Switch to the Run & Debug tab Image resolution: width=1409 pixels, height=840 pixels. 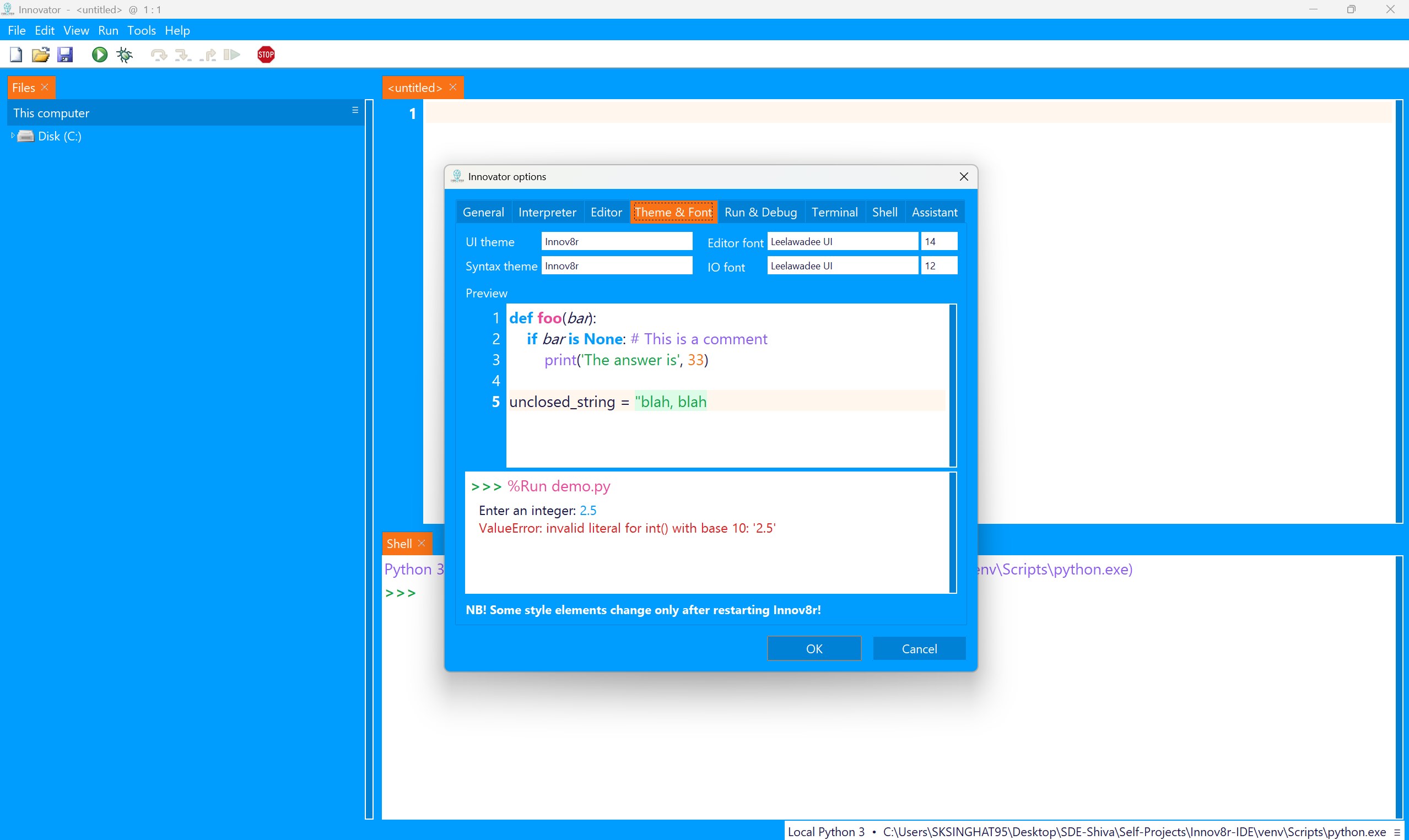761,212
